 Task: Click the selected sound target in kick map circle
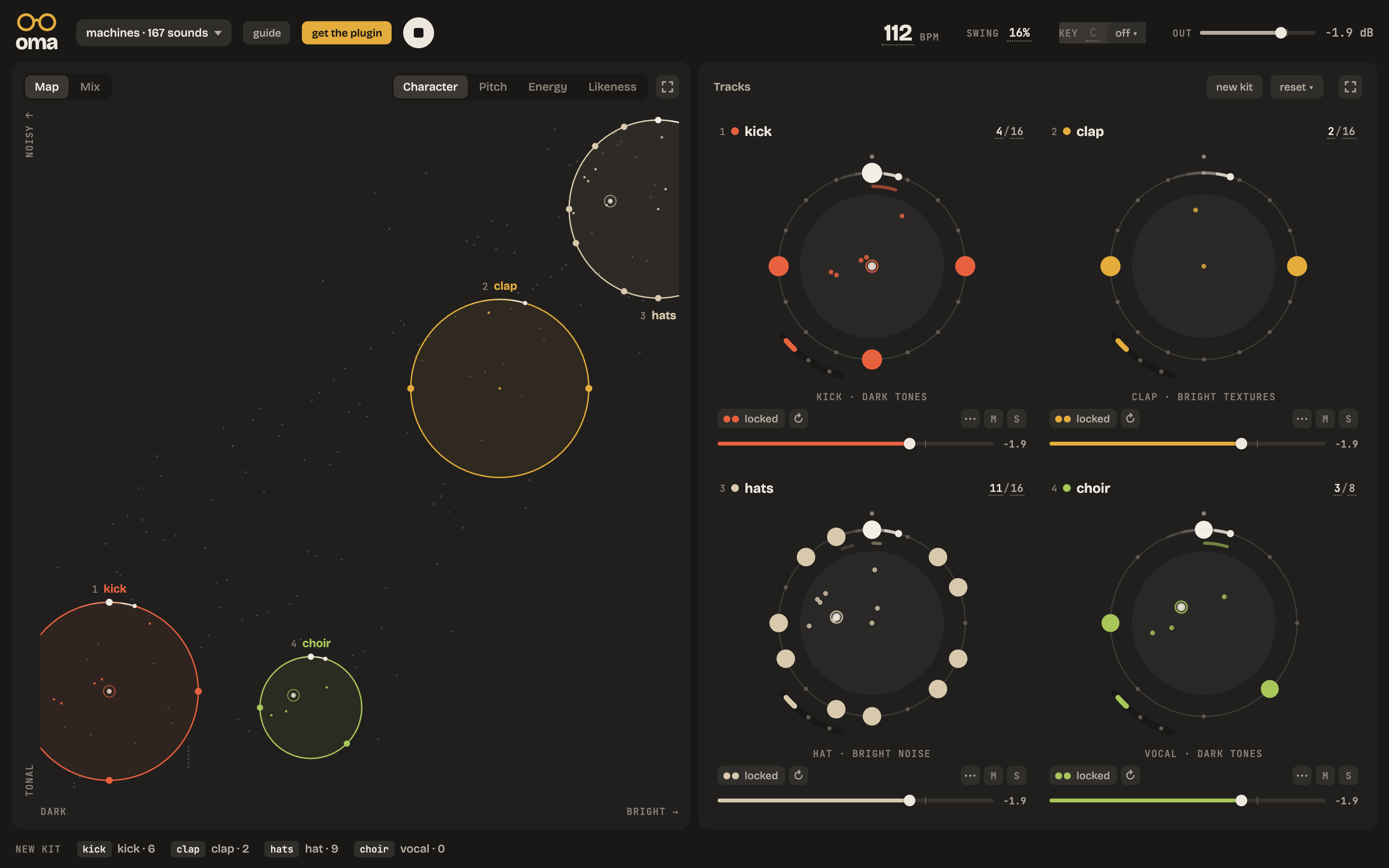pos(109,691)
